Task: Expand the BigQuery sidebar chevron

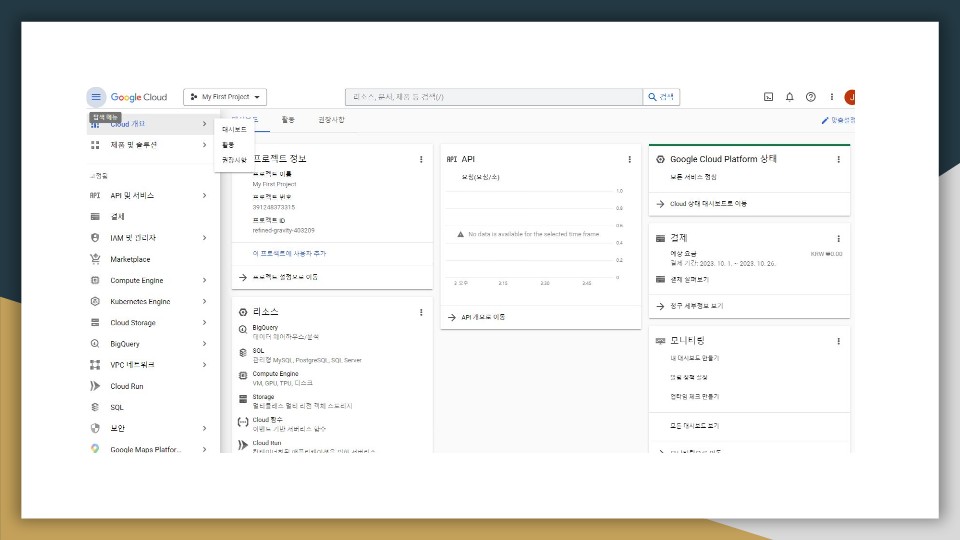Action: [204, 343]
